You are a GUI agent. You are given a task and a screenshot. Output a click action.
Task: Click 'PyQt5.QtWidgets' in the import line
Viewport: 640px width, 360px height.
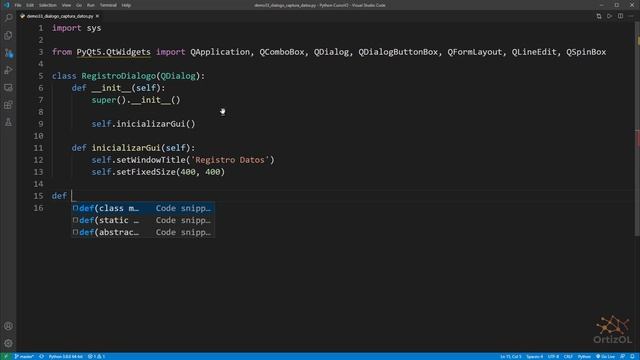113,52
